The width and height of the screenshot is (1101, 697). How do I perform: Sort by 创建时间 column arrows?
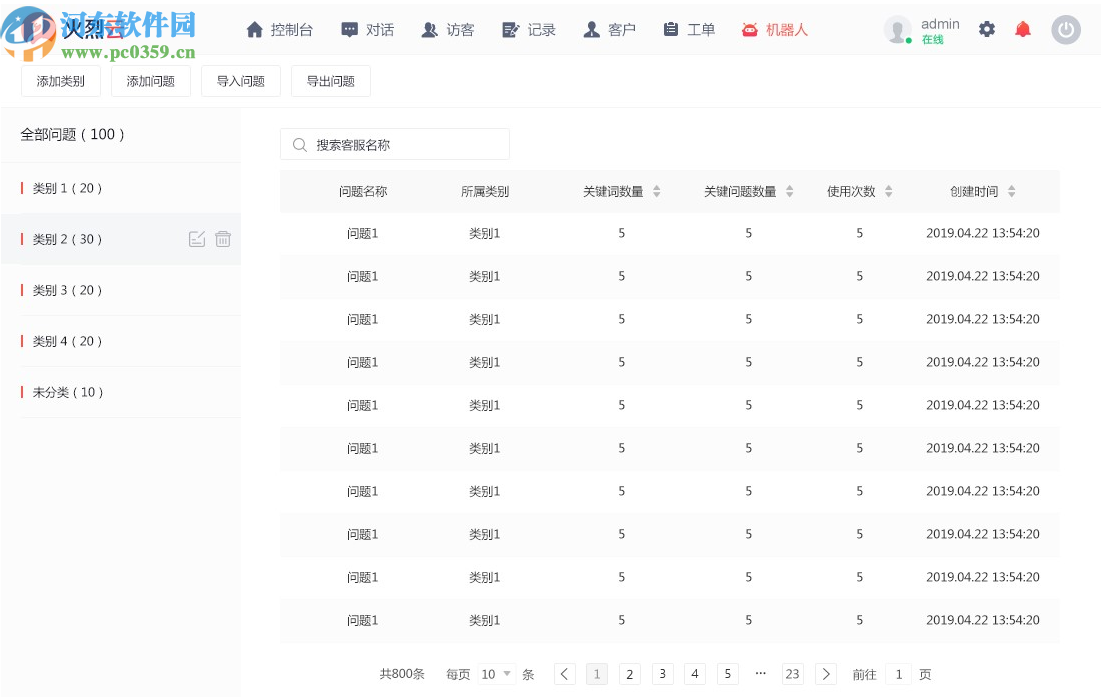[1011, 191]
